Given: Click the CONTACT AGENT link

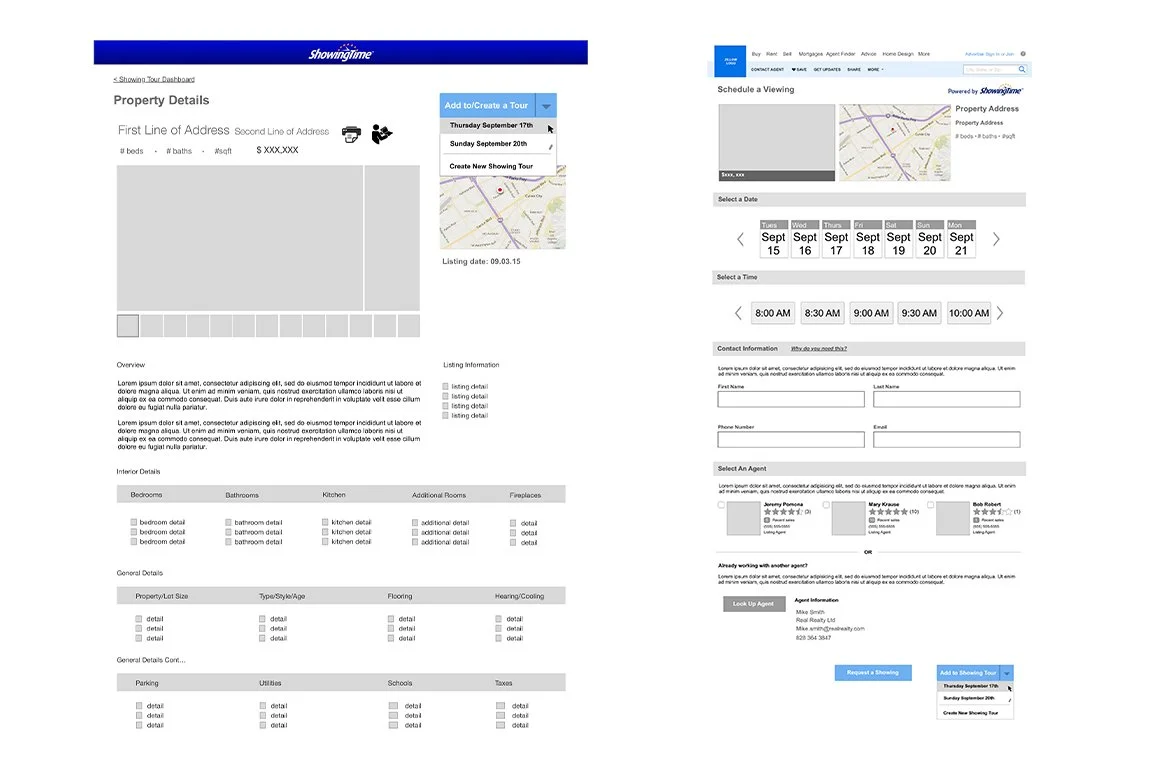Looking at the screenshot, I should coord(768,70).
